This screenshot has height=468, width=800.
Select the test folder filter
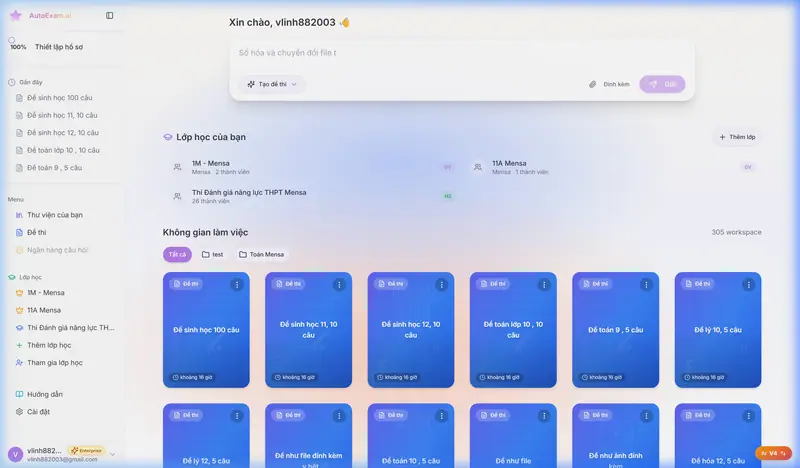coord(212,254)
